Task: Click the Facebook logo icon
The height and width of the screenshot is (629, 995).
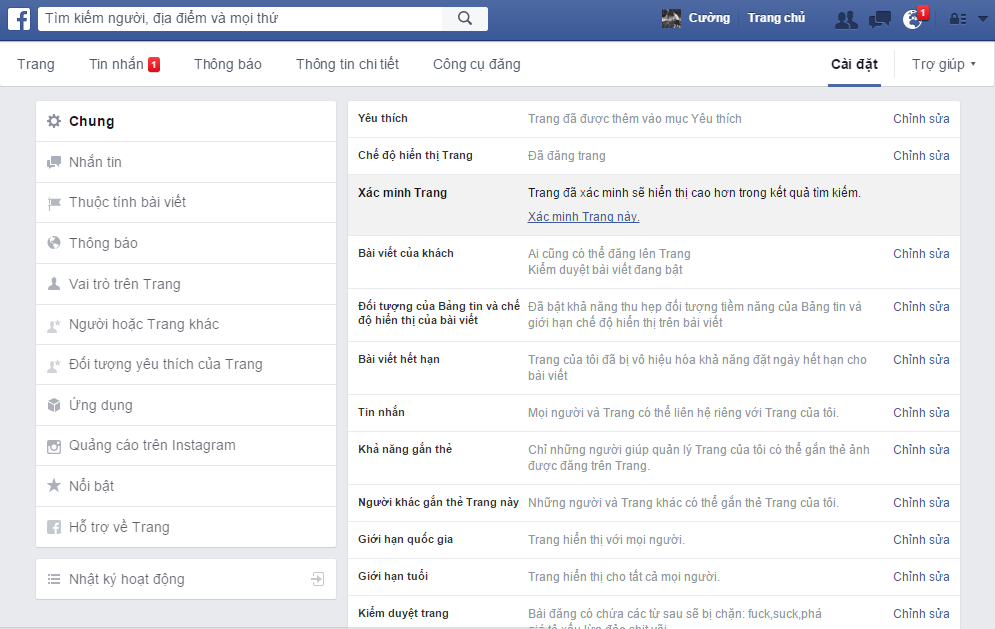Action: pos(19,19)
